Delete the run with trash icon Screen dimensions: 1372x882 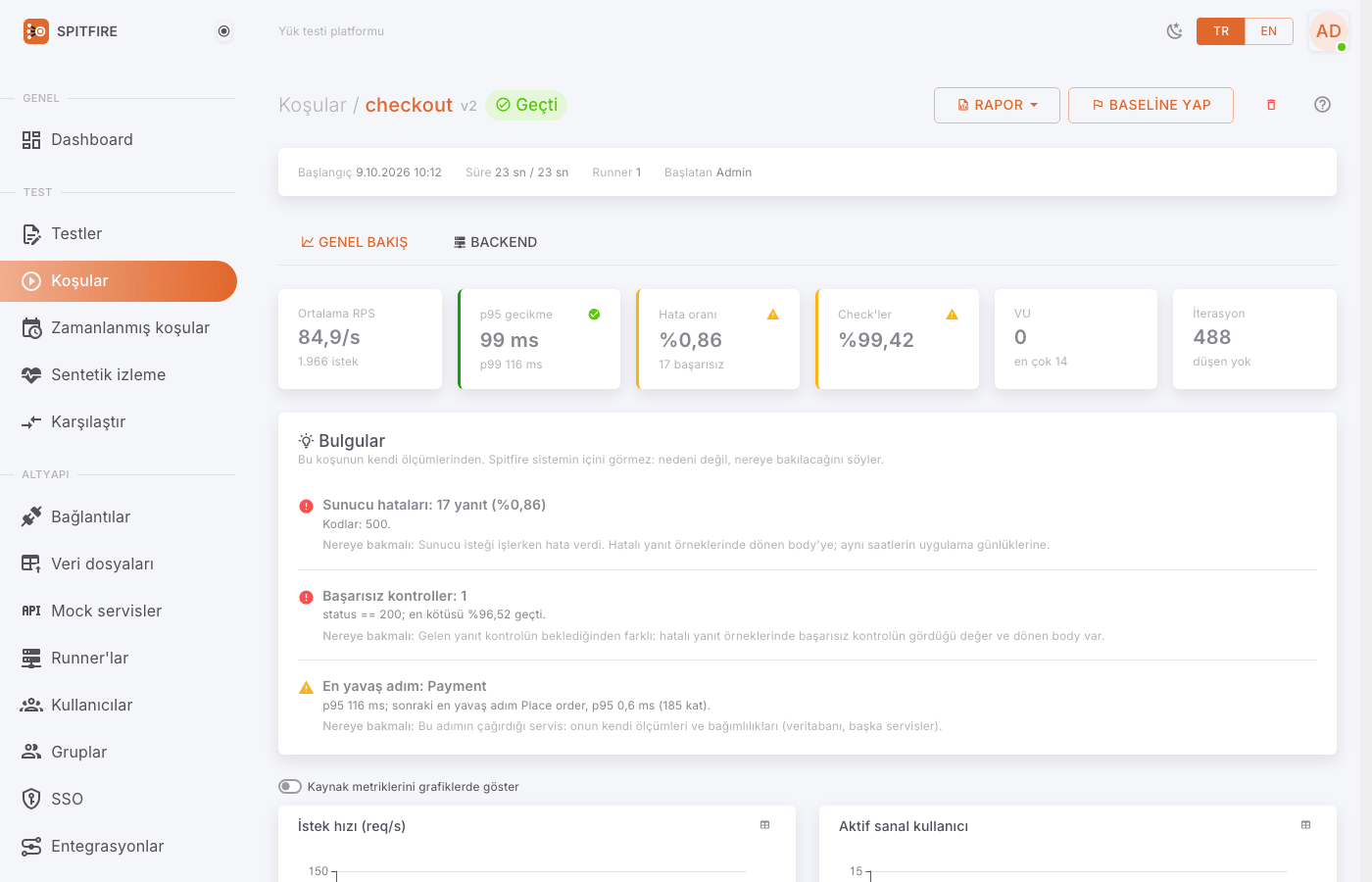pos(1271,105)
